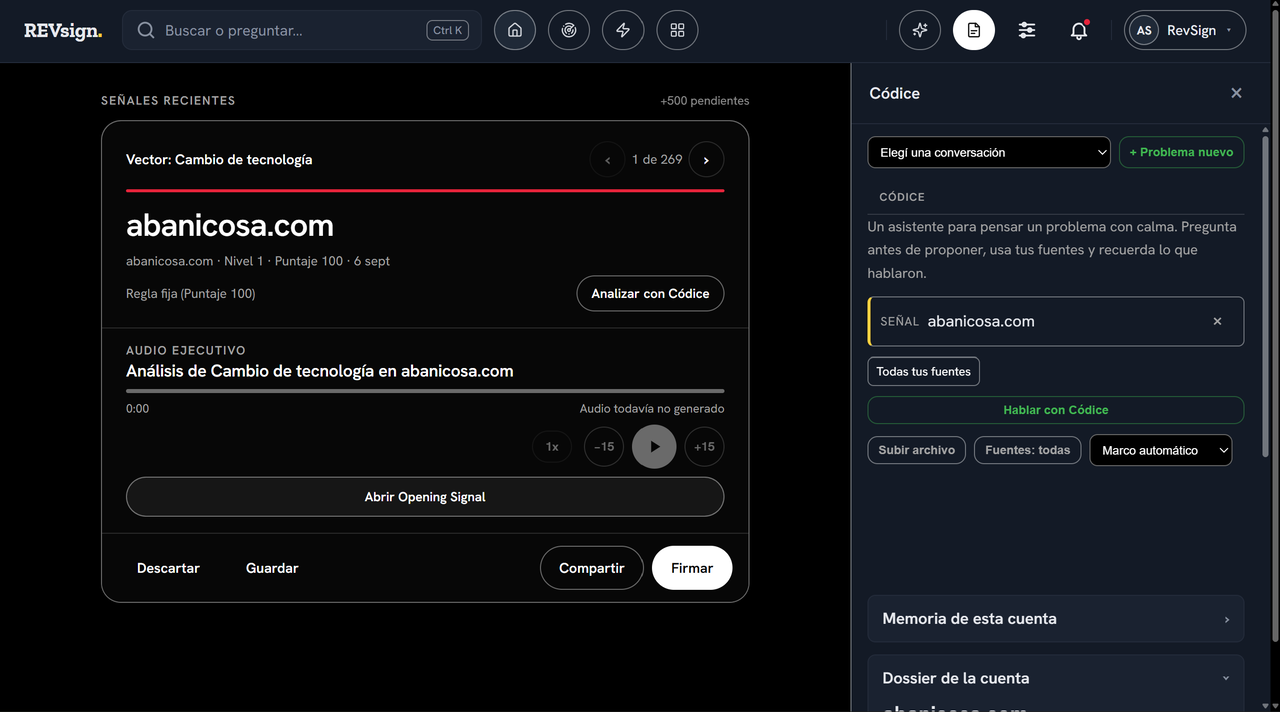Click Descartar on the signal card
1280x712 pixels.
click(168, 568)
